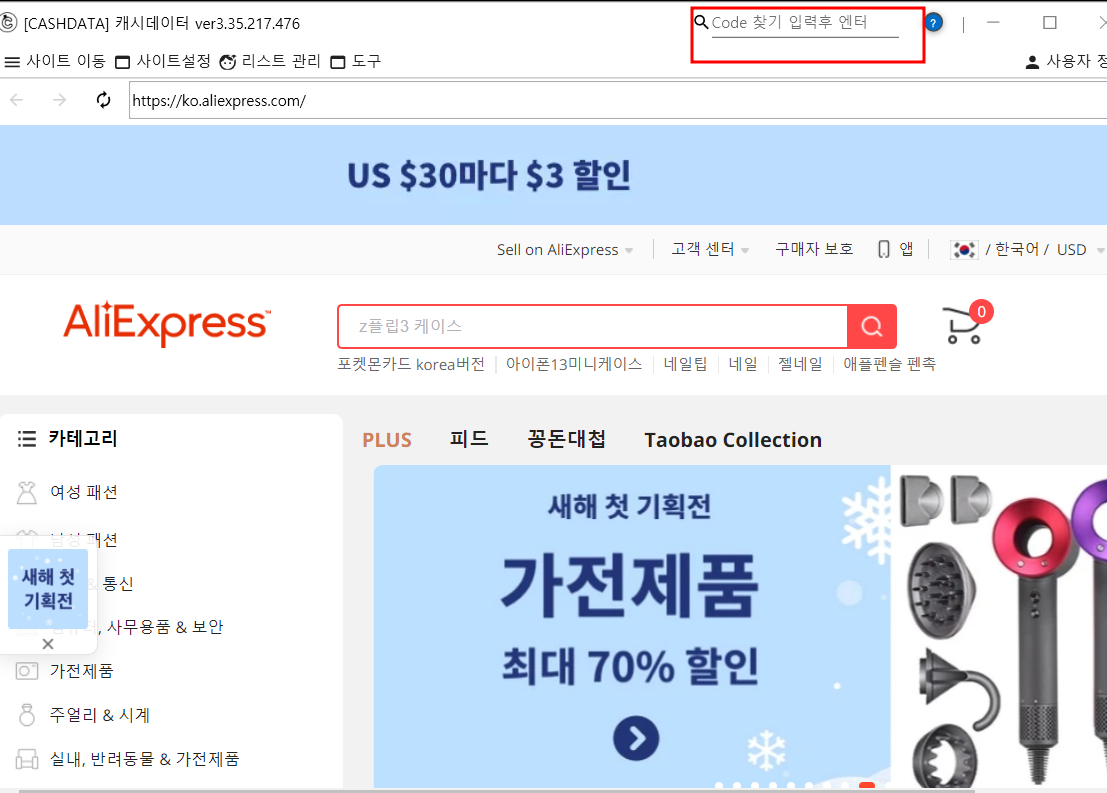This screenshot has width=1107, height=793.
Task: Click the 새해 첫 기획전 floating thumbnail
Action: [x=48, y=589]
